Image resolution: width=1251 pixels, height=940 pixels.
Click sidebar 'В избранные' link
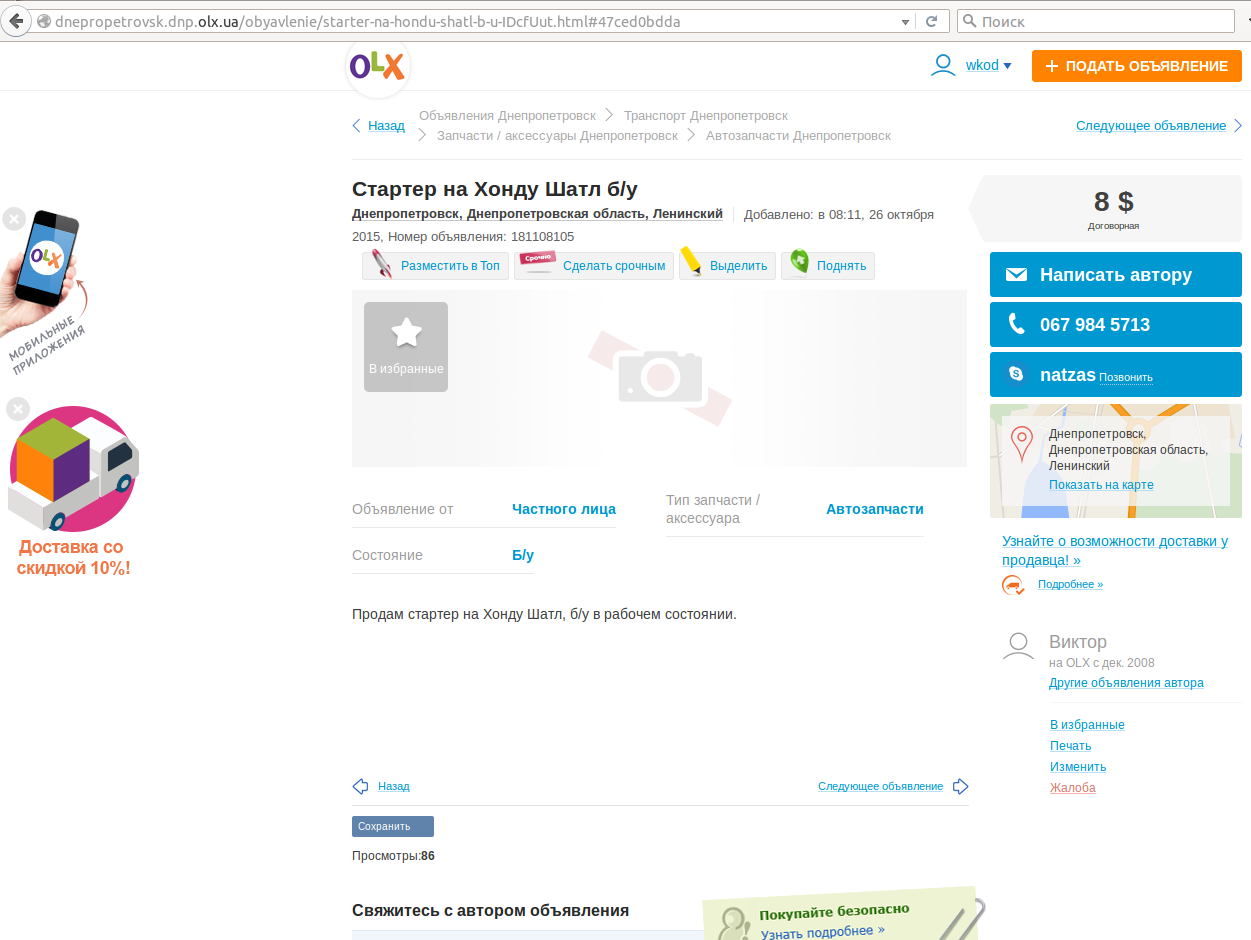1087,725
